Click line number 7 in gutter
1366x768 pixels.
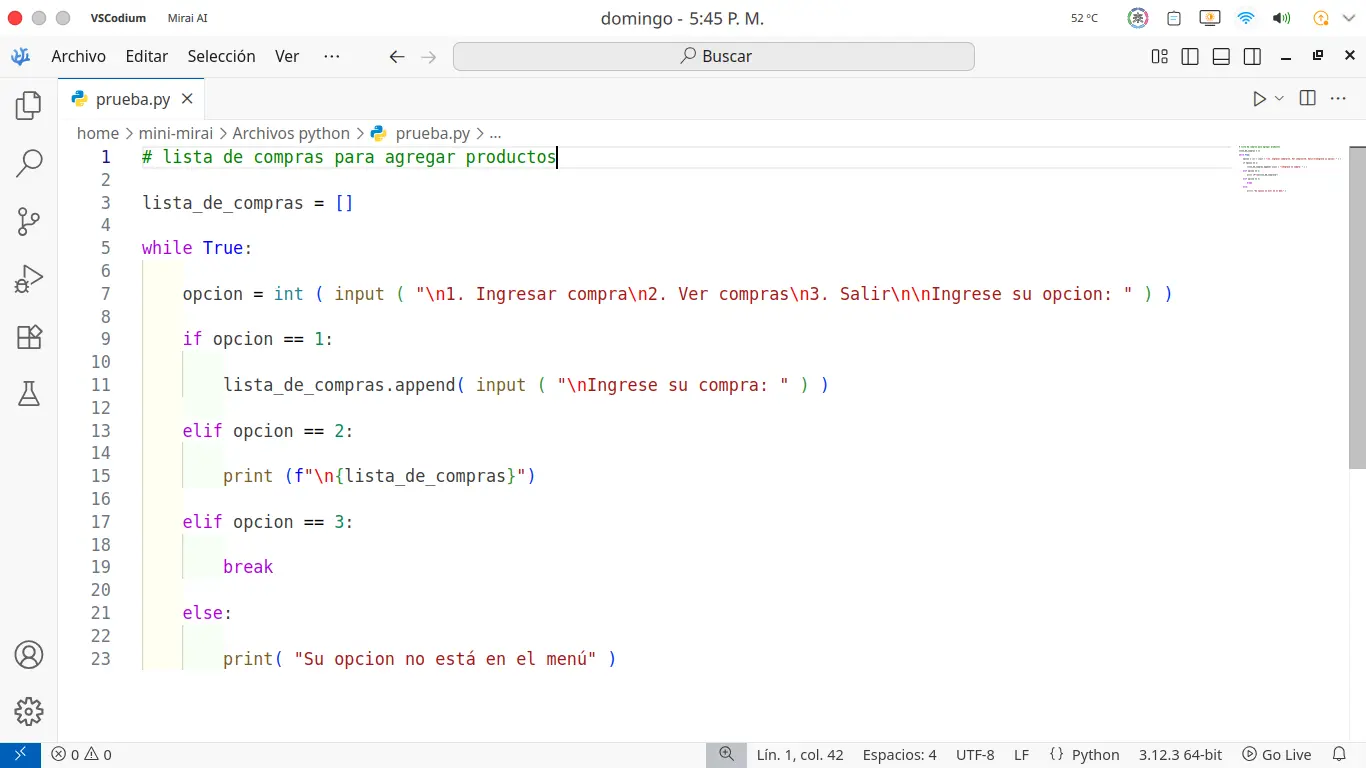(106, 294)
